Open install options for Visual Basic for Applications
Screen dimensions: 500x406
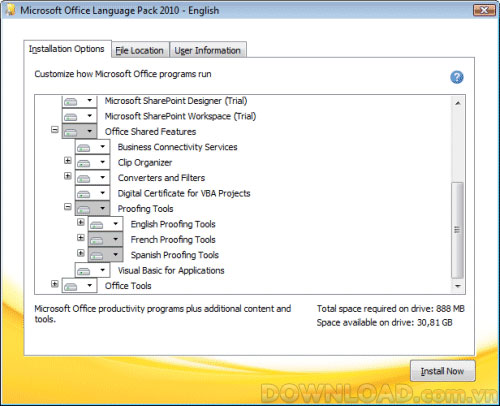point(92,270)
